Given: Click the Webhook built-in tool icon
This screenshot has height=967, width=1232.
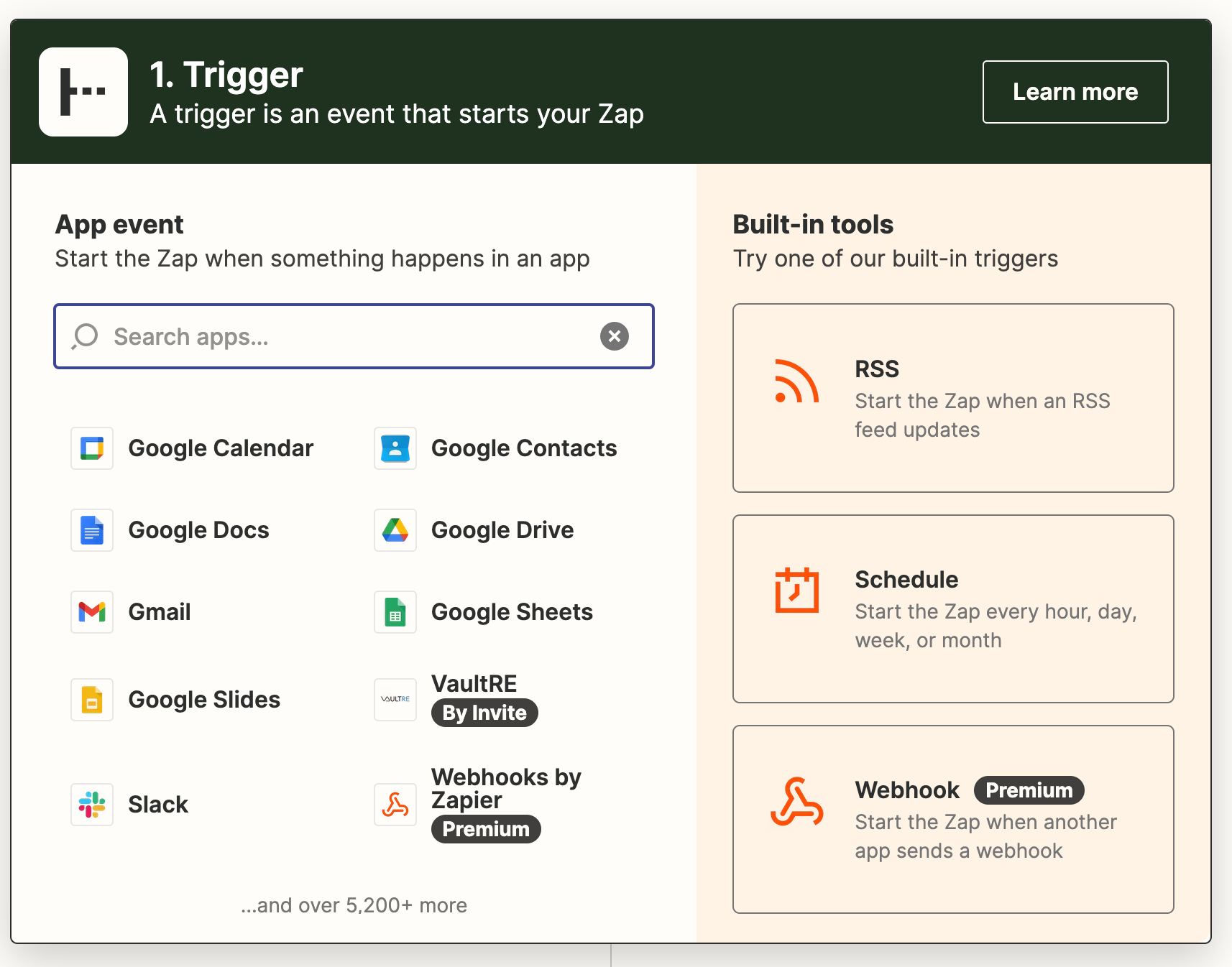Looking at the screenshot, I should 796,802.
